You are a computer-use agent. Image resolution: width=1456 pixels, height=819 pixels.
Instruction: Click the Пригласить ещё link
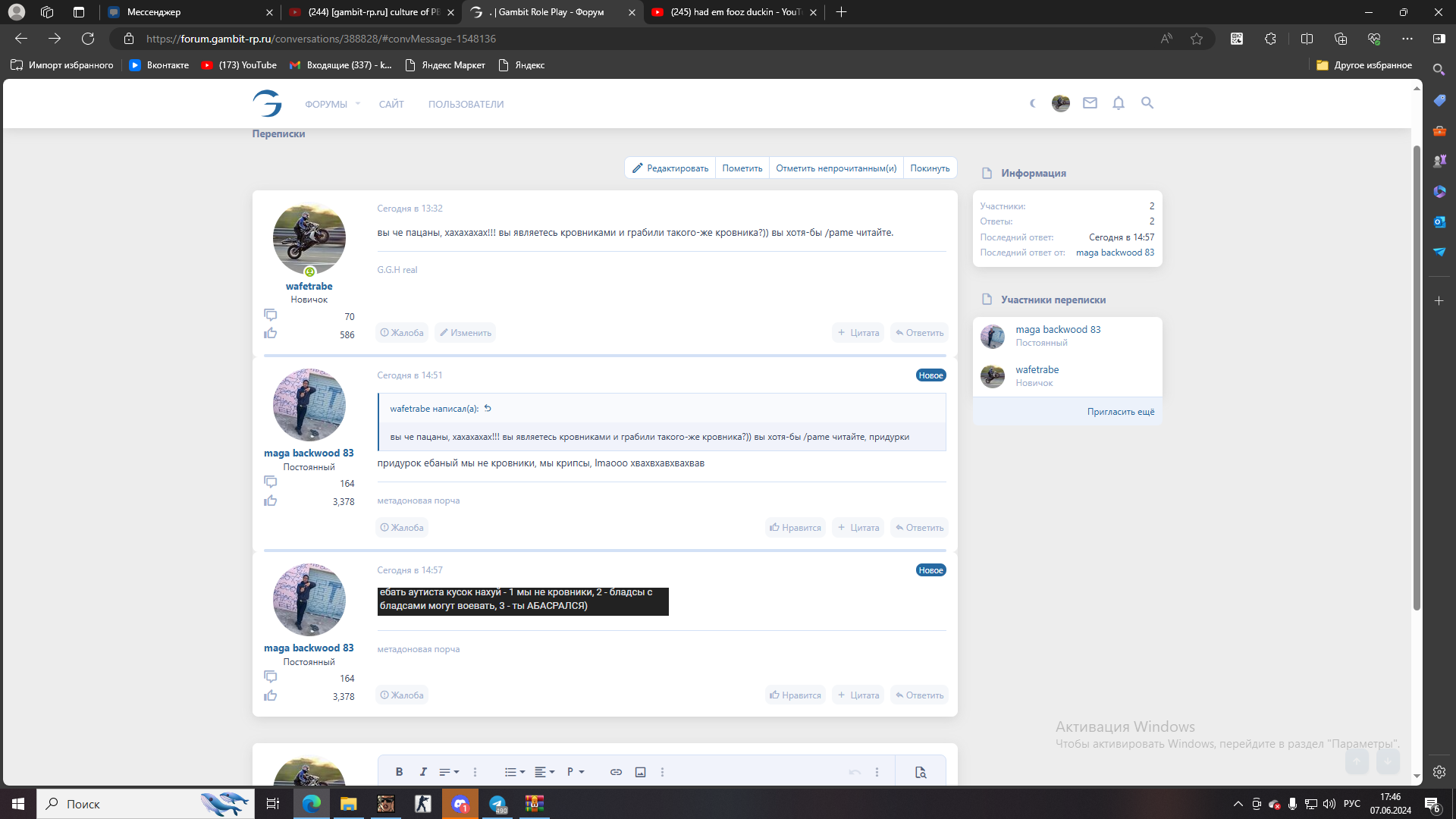(x=1120, y=412)
